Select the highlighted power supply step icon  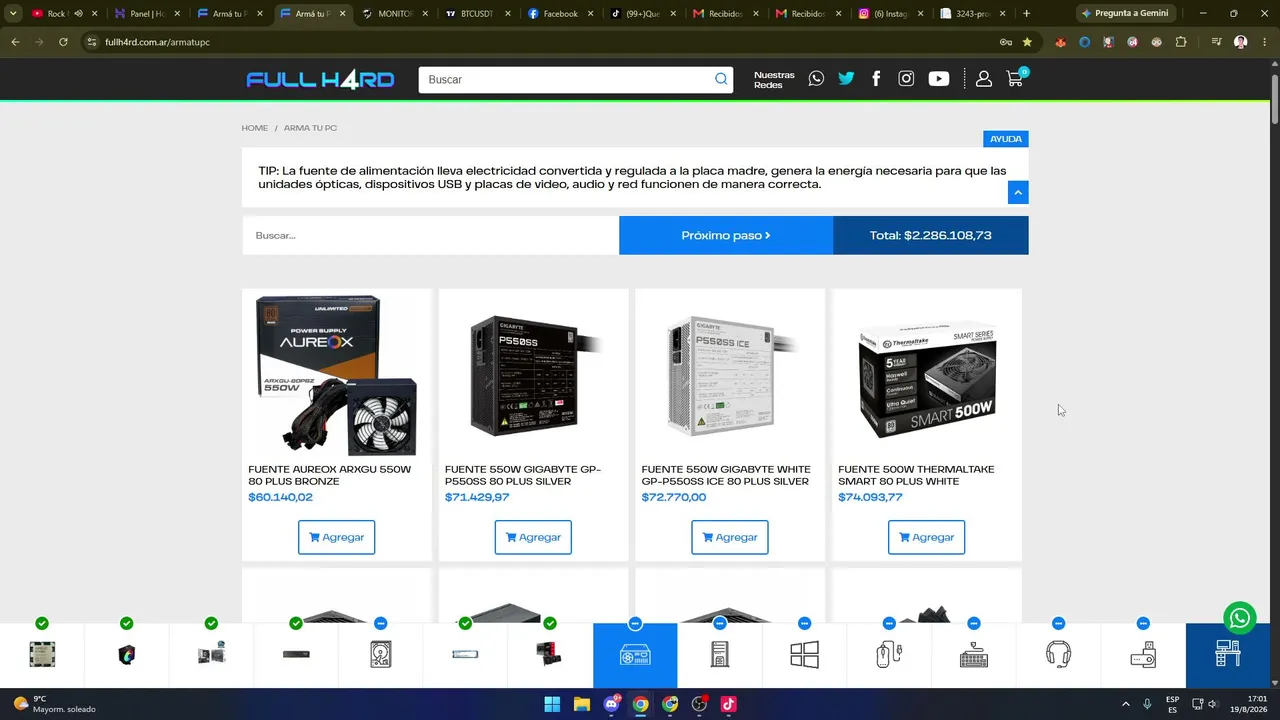[x=635, y=655]
